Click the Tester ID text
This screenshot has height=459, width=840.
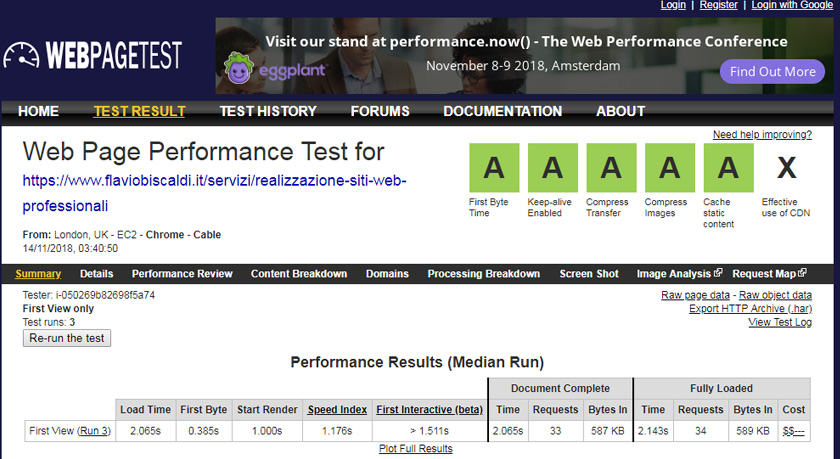[88, 295]
